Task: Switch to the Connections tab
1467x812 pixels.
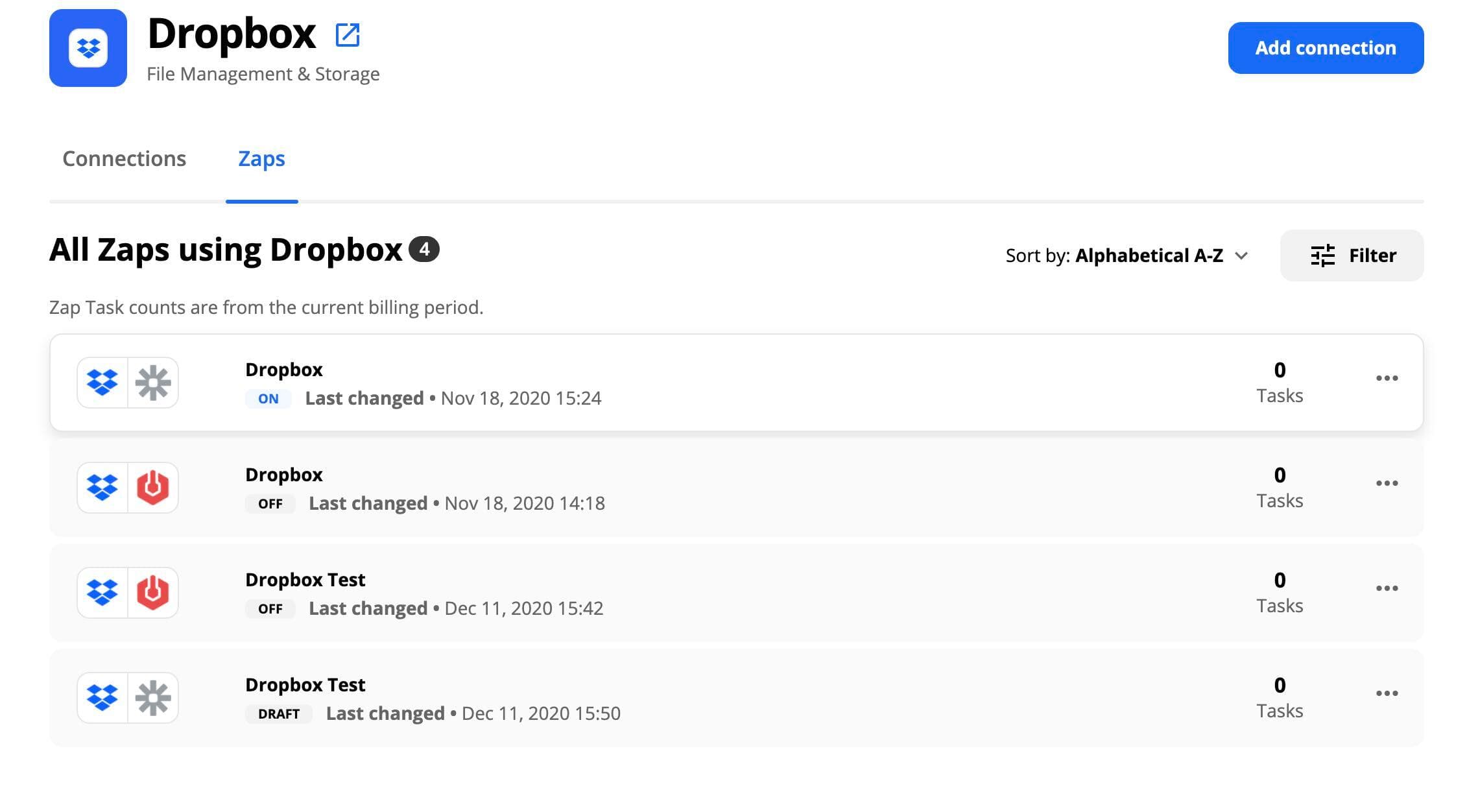Action: click(x=124, y=159)
